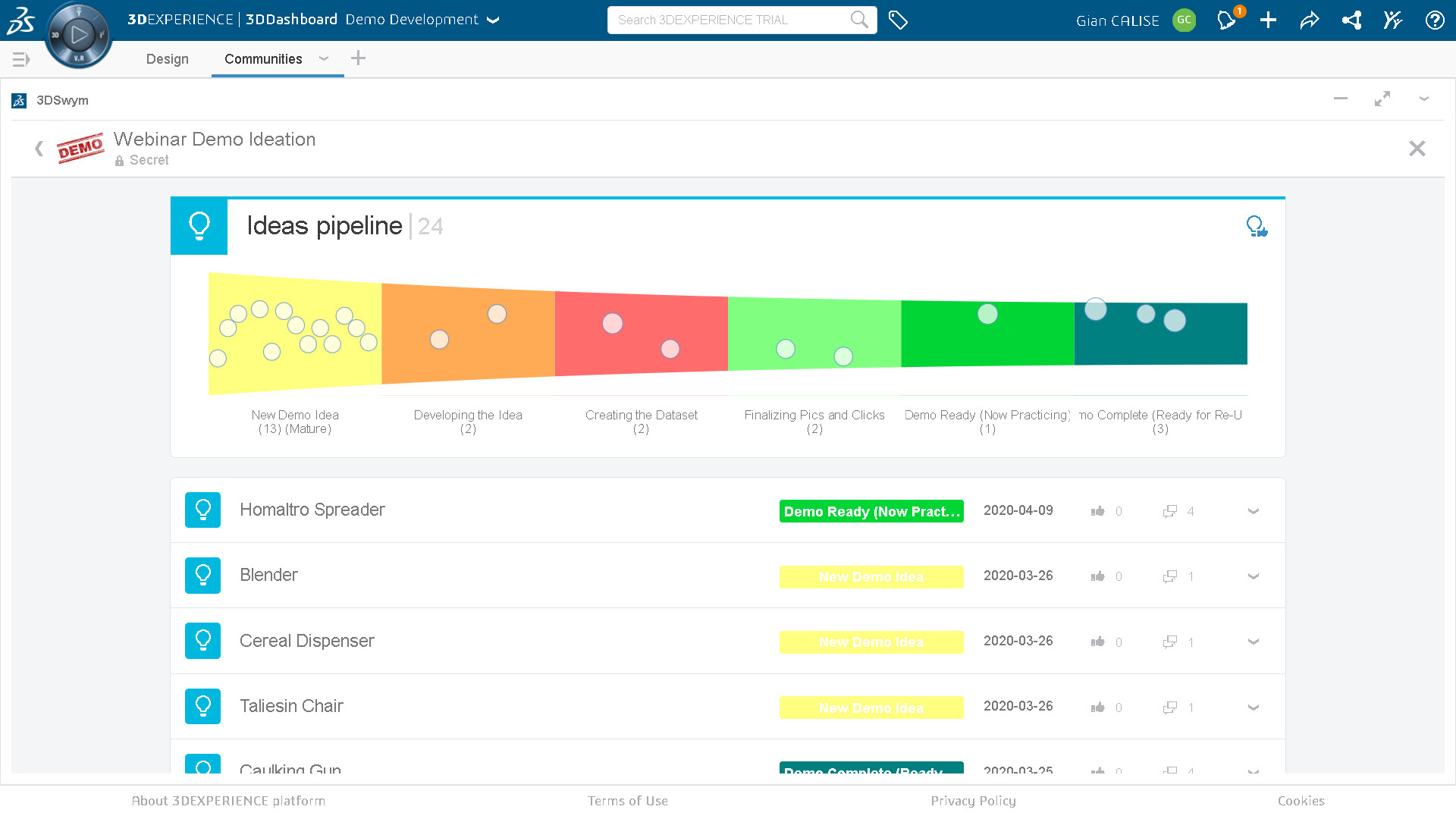Open the Demo Development dashboard dropdown

pyautogui.click(x=493, y=20)
